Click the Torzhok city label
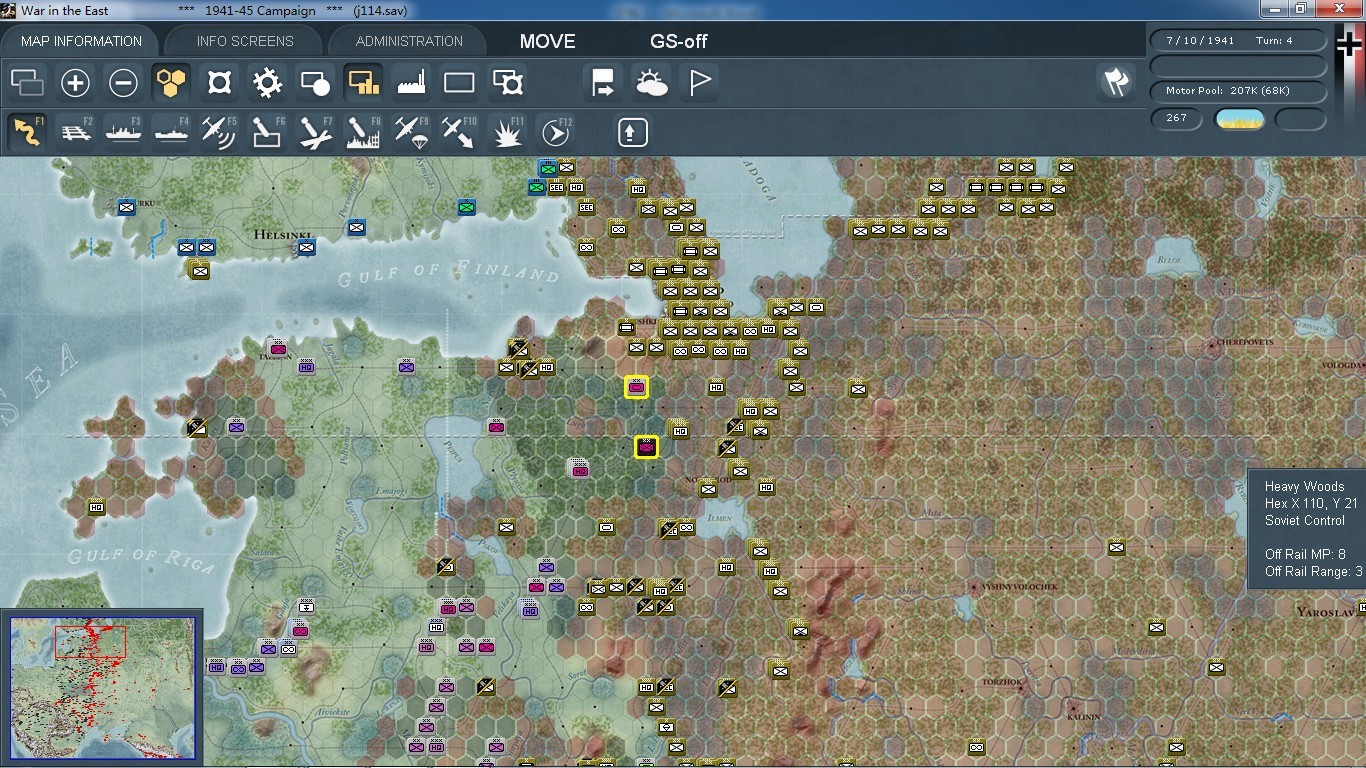This screenshot has height=768, width=1366. (1002, 682)
